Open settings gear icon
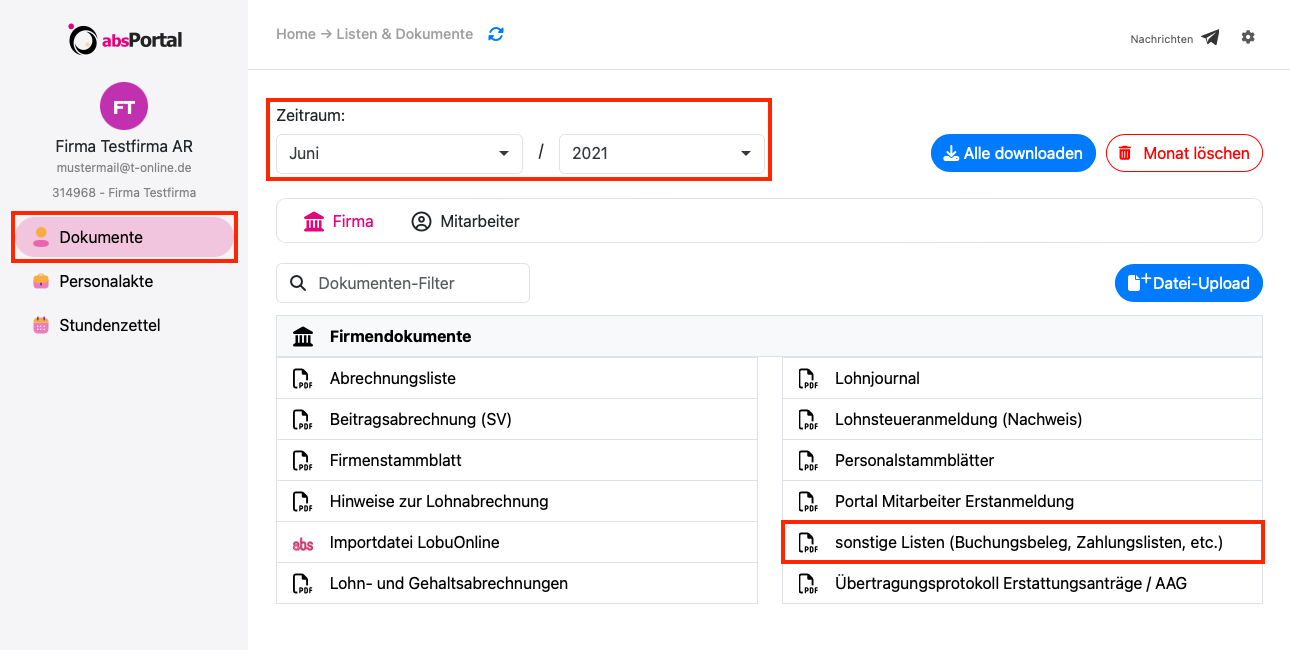The image size is (1290, 650). pos(1248,37)
